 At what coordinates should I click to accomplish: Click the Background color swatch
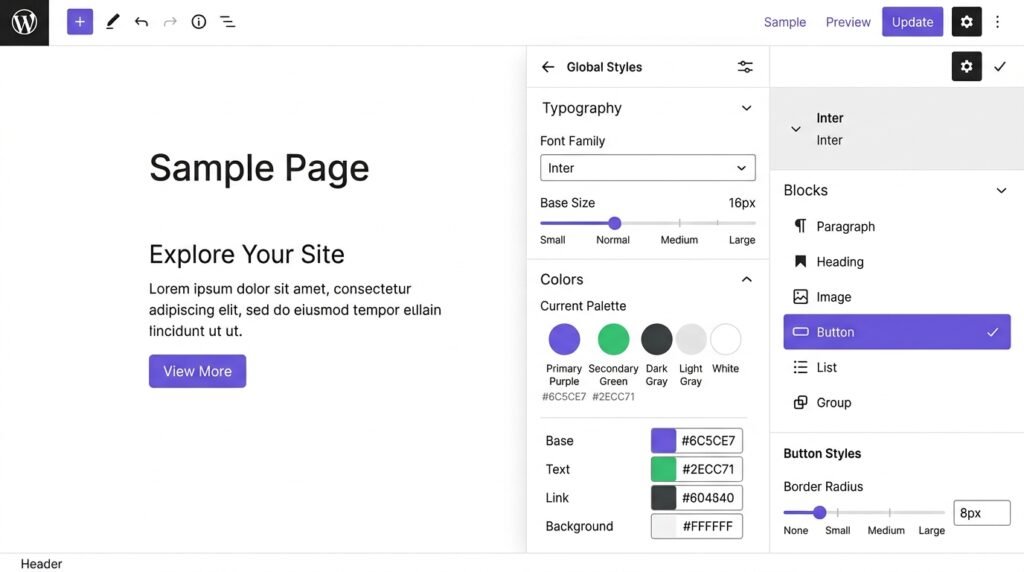pyautogui.click(x=664, y=526)
